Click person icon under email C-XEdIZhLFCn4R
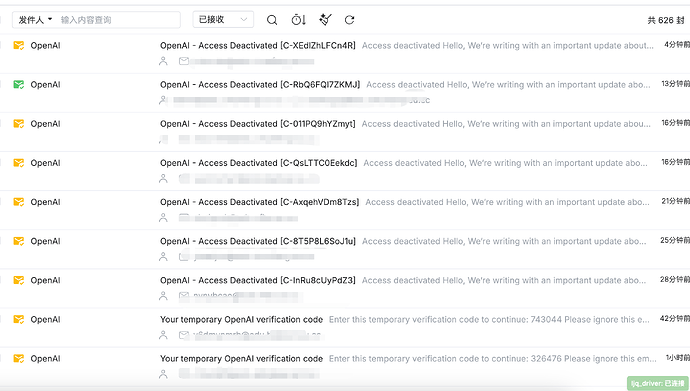 [x=163, y=61]
